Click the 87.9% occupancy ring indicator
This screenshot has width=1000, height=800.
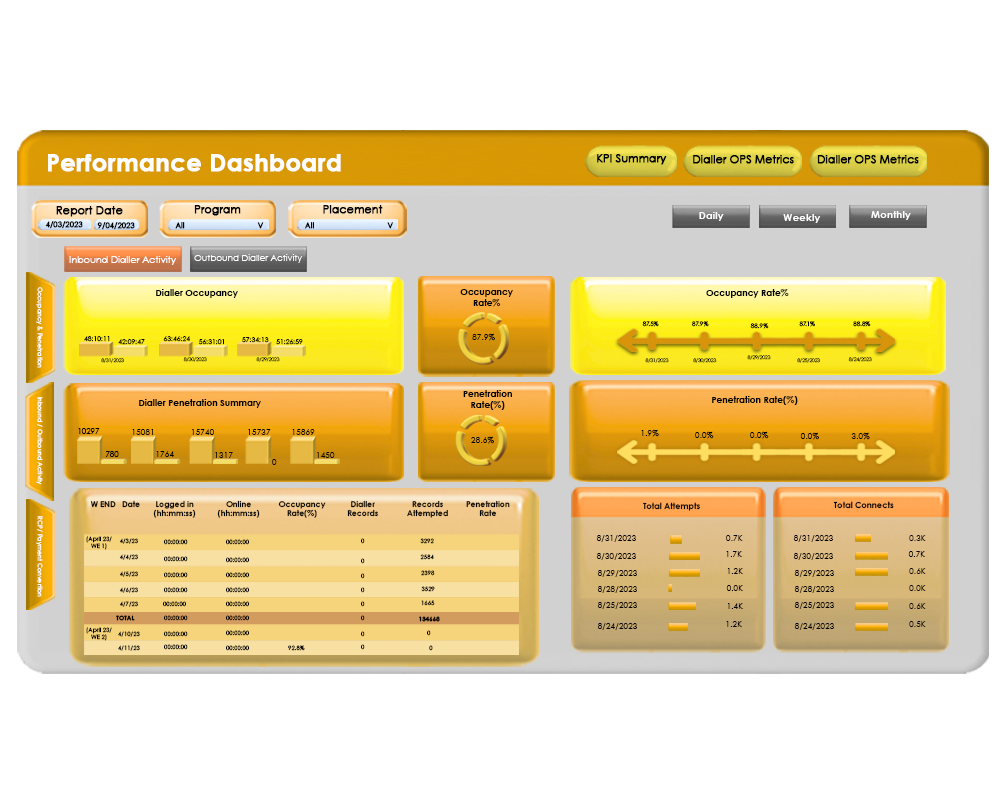tap(483, 339)
